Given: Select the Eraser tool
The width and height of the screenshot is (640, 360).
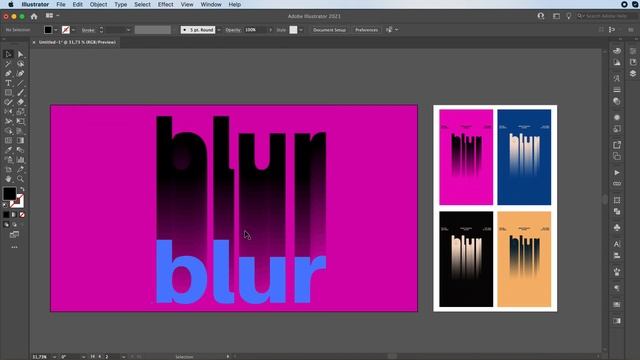Looking at the screenshot, I should [20, 102].
